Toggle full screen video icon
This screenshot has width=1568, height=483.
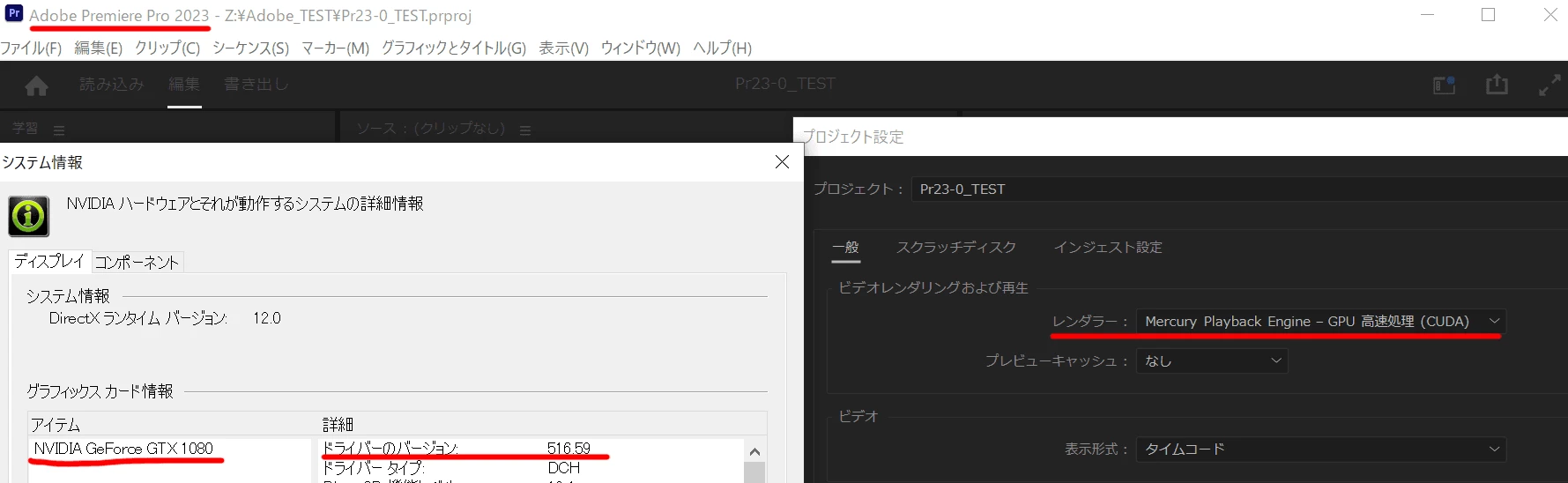pos(1549,85)
